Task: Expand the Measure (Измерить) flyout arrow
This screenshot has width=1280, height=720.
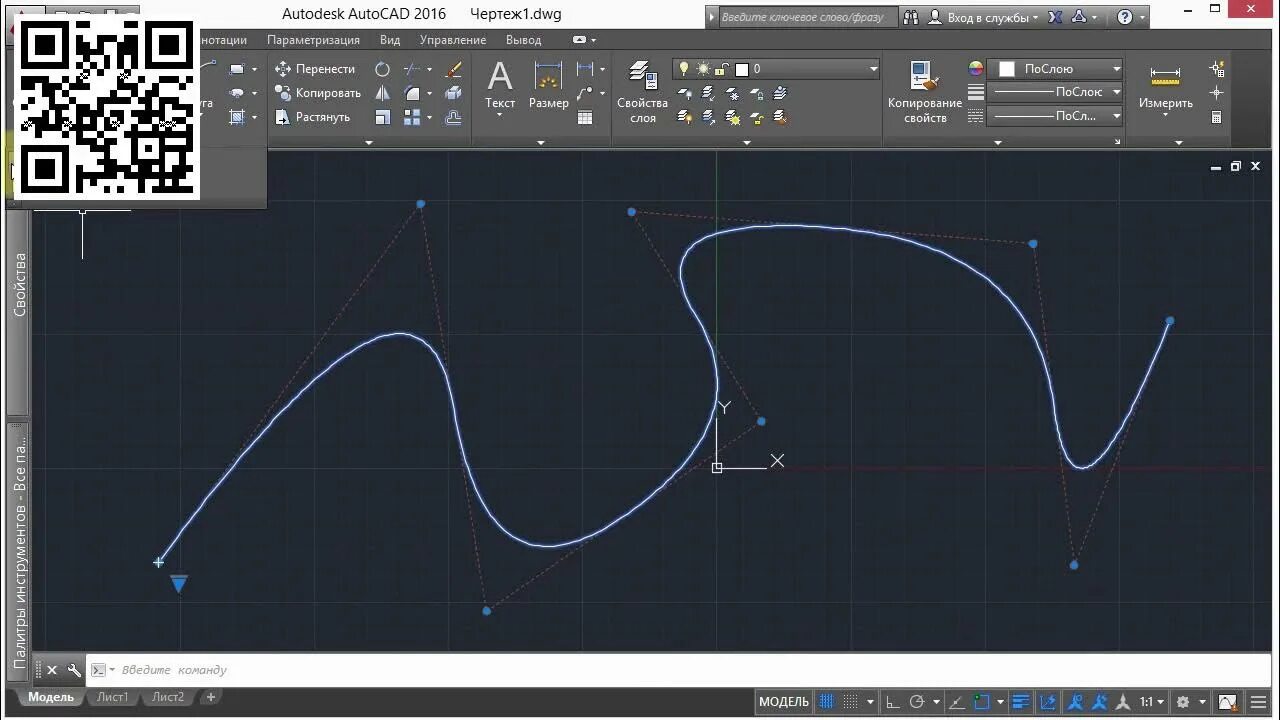Action: 1165,115
